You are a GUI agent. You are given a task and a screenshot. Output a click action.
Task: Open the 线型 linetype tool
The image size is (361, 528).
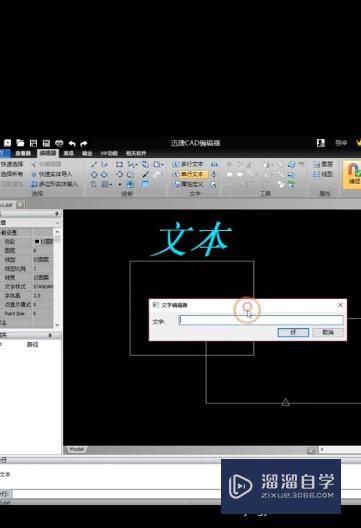coord(323,174)
